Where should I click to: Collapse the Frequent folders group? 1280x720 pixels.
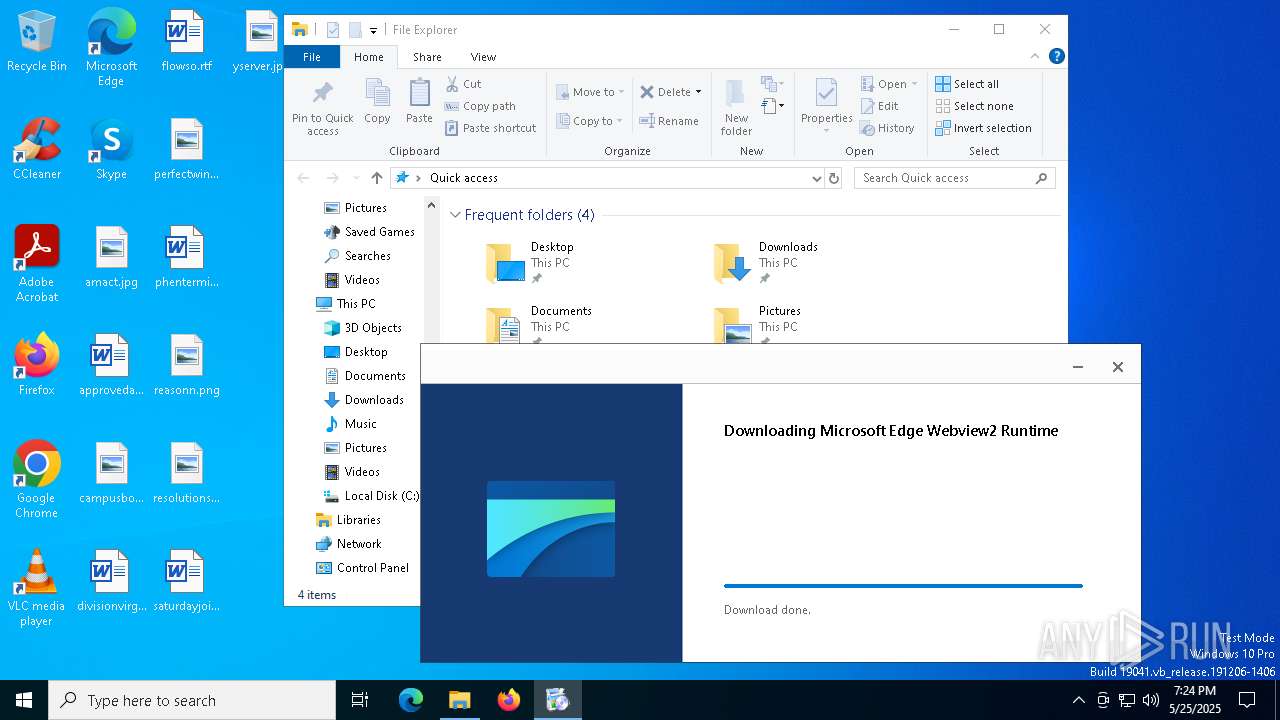pyautogui.click(x=455, y=215)
